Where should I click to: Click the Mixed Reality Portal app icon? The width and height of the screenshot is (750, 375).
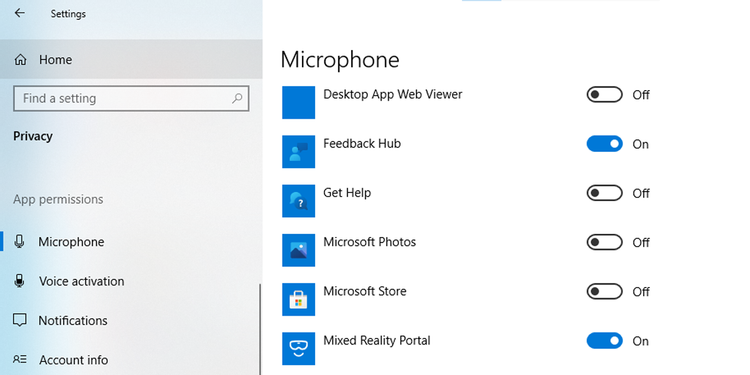coord(298,349)
